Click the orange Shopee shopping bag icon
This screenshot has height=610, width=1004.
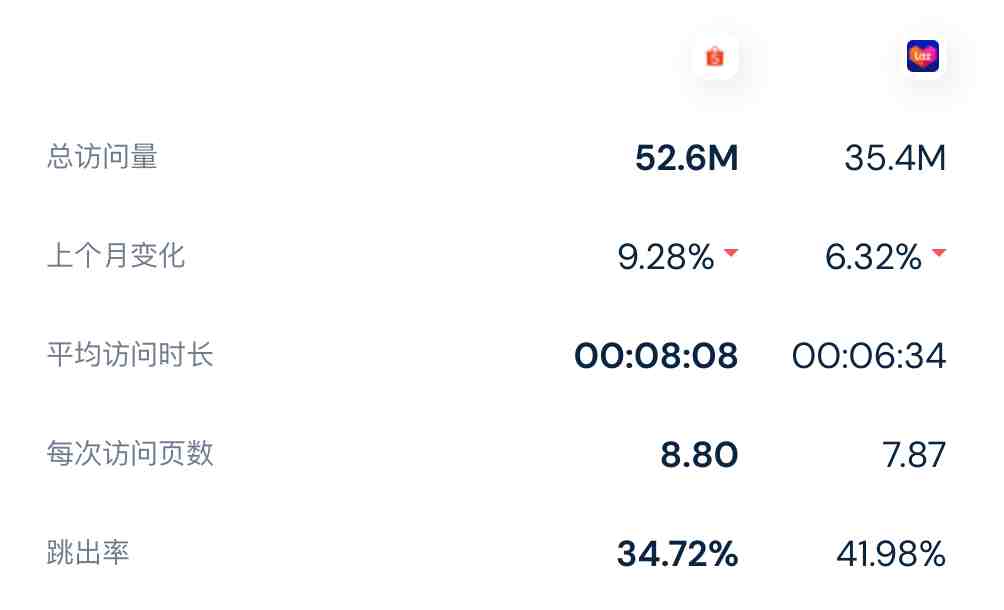tap(715, 57)
